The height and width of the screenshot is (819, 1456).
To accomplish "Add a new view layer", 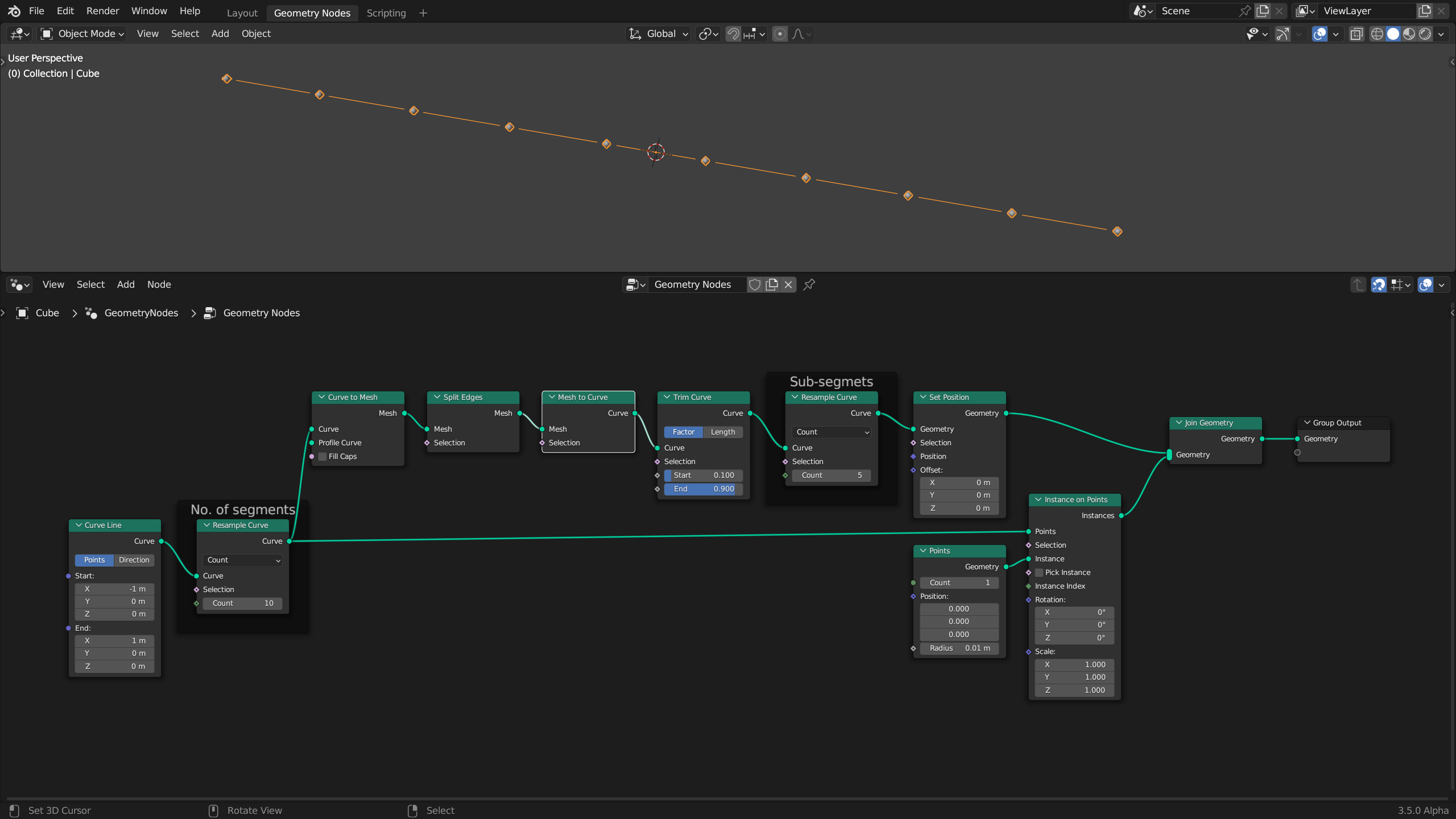I will [x=1424, y=11].
